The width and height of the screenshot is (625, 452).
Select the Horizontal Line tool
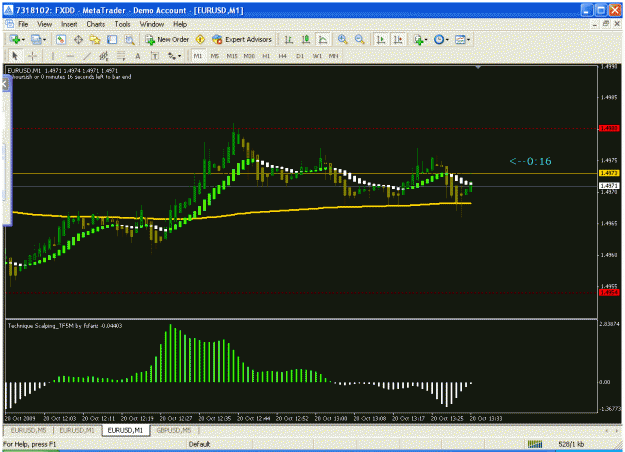click(x=70, y=56)
